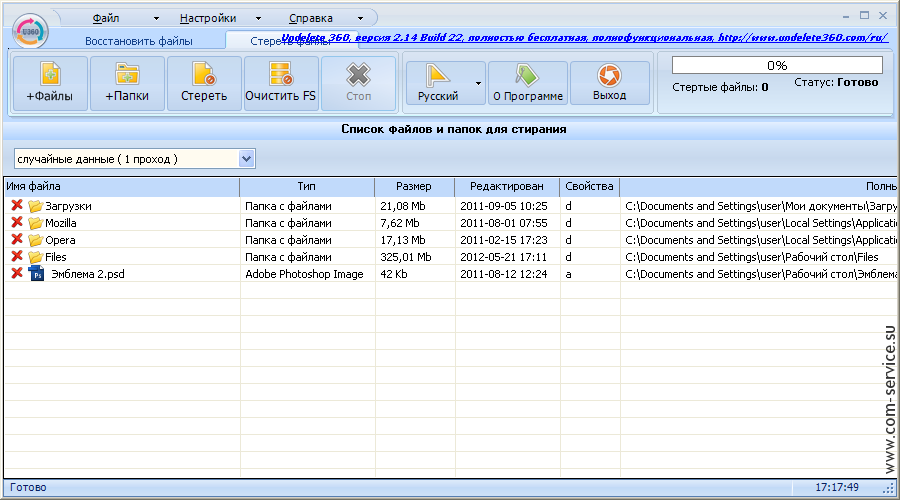
Task: Open the Файл menu
Action: [106, 18]
